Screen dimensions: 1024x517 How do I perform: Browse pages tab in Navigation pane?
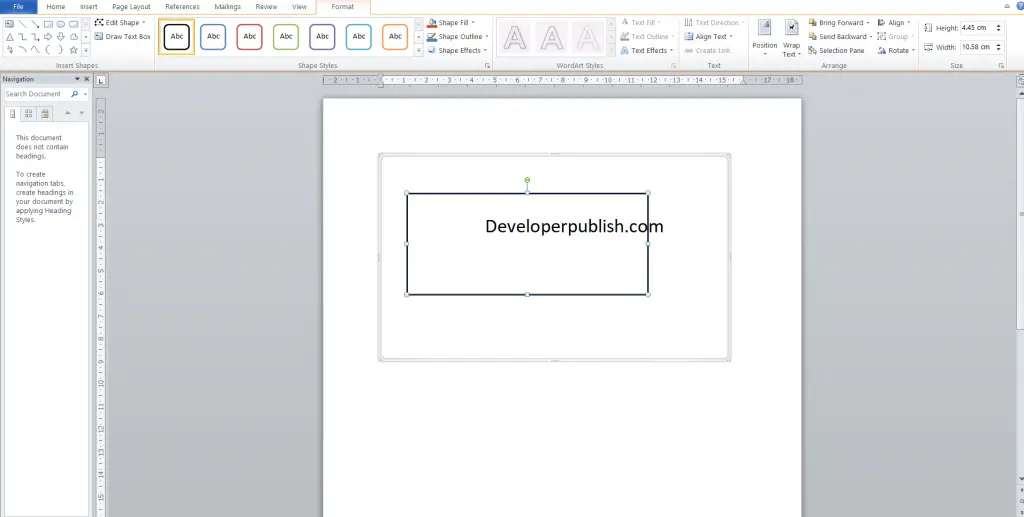pos(28,114)
